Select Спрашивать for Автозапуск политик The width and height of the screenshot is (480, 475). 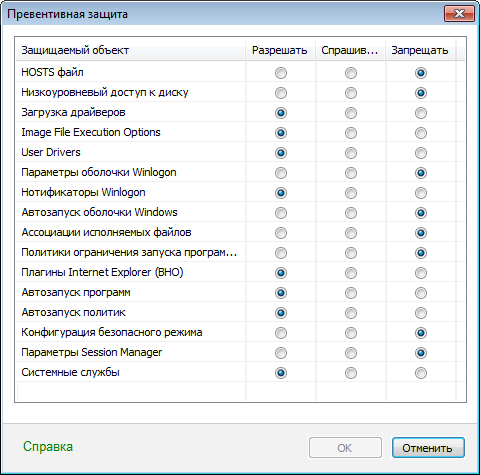[x=351, y=313]
